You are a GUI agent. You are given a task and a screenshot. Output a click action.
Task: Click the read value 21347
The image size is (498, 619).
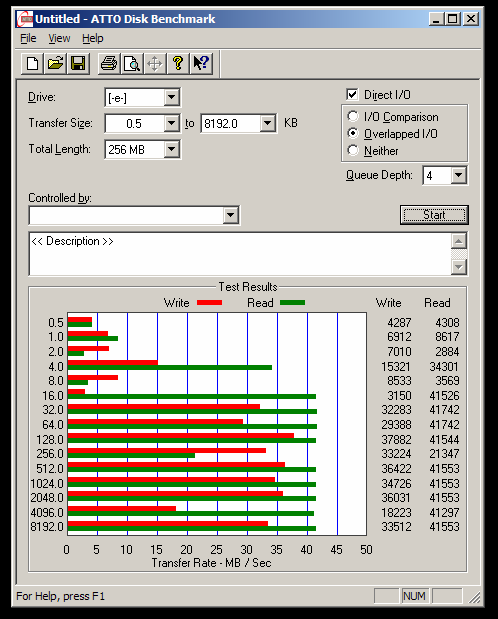[x=444, y=454]
